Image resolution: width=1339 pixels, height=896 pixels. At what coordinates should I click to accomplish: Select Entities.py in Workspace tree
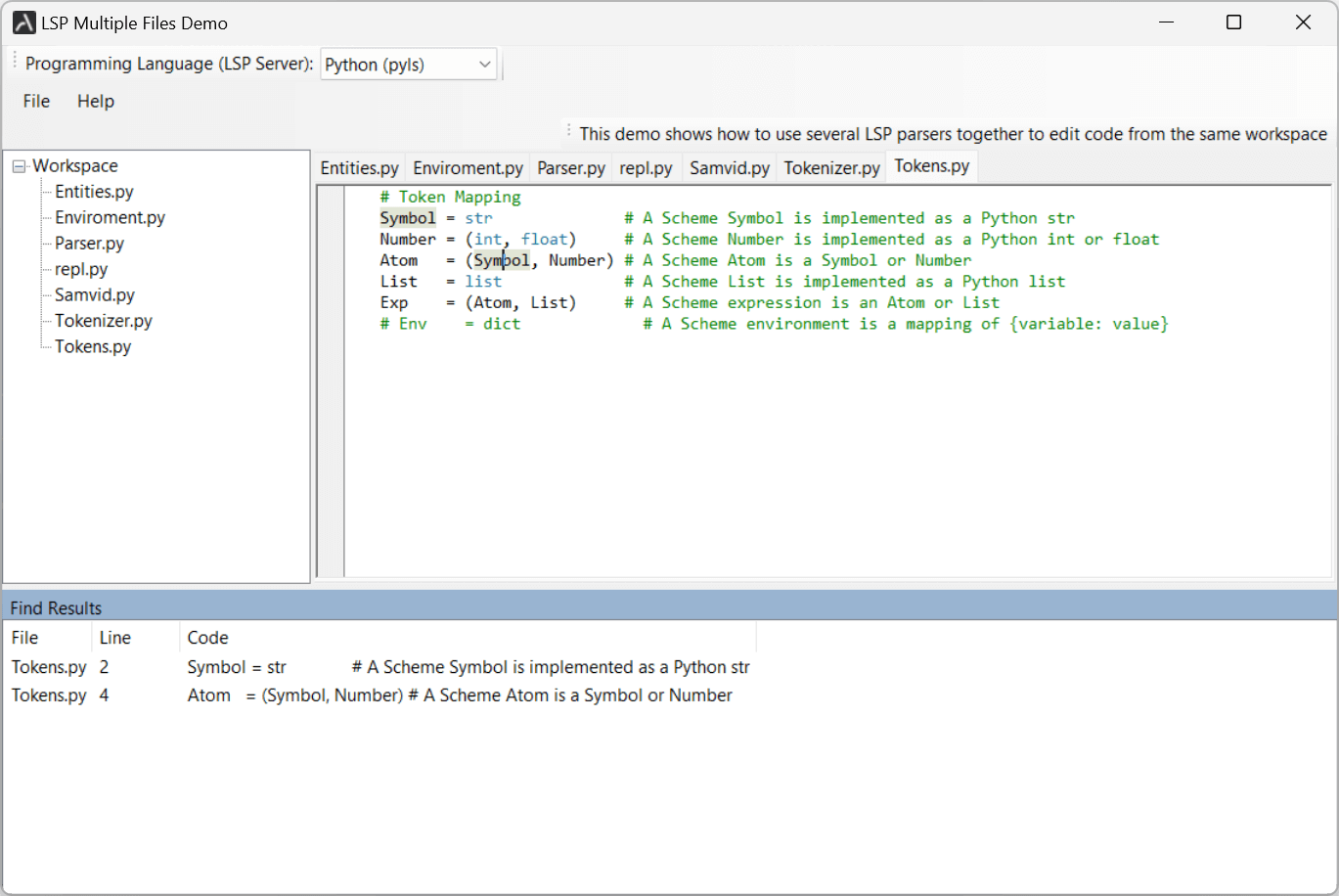pyautogui.click(x=94, y=192)
